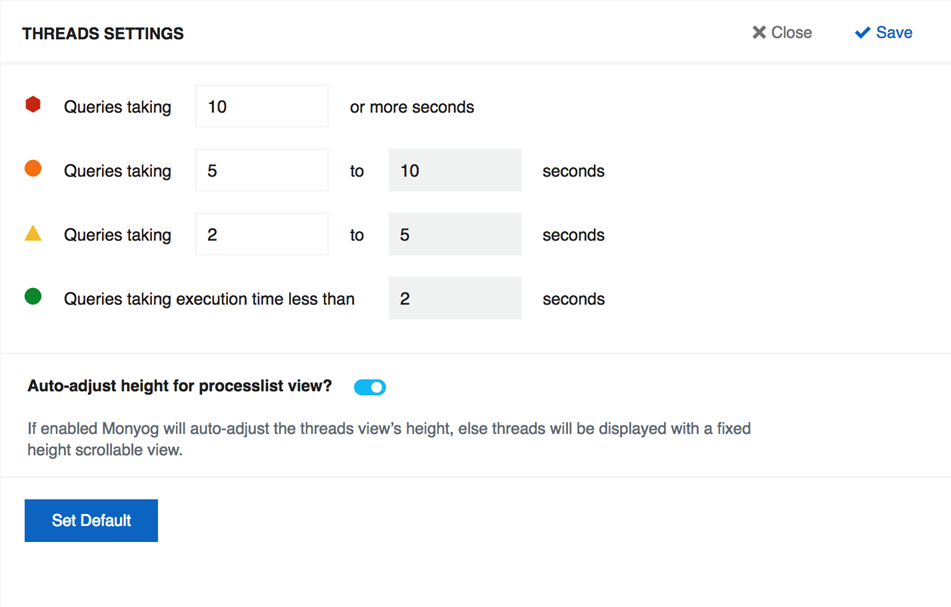Viewport: 951px width, 607px height.
Task: Close the Threads Settings panel
Action: [782, 33]
